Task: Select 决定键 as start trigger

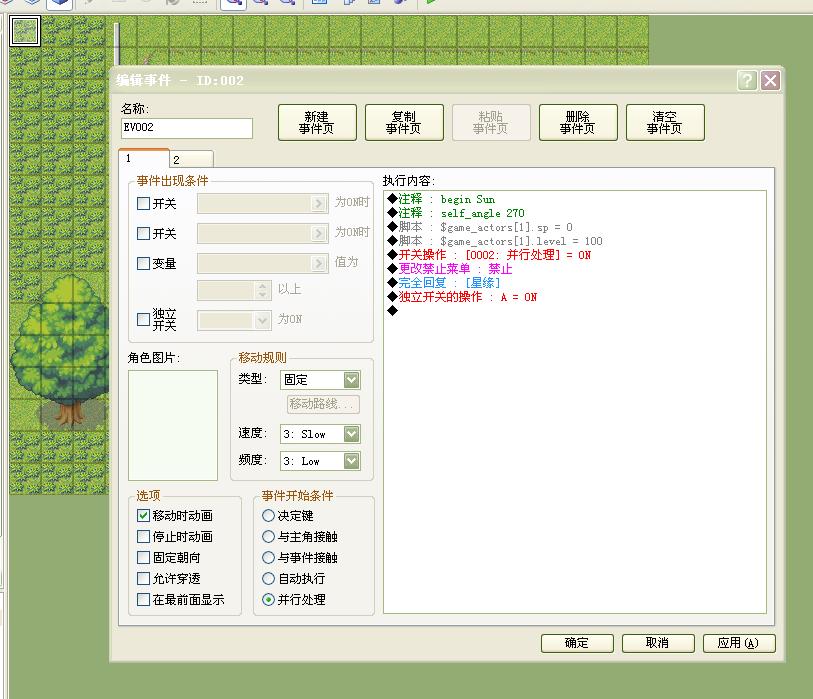Action: [268, 515]
